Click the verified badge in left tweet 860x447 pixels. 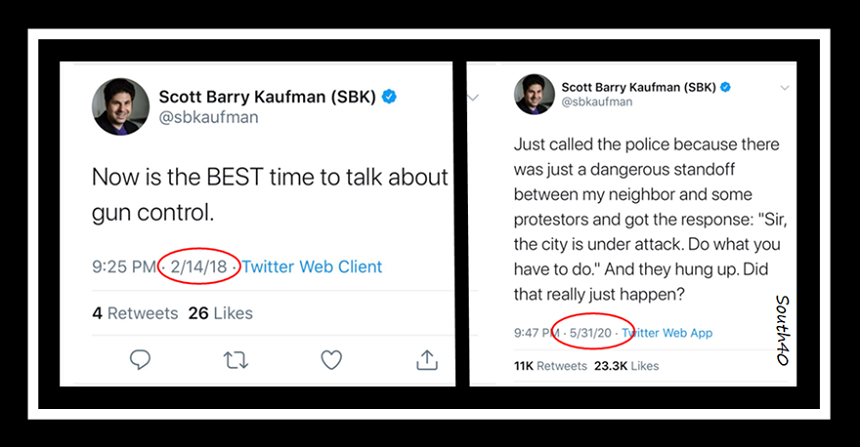tap(389, 97)
